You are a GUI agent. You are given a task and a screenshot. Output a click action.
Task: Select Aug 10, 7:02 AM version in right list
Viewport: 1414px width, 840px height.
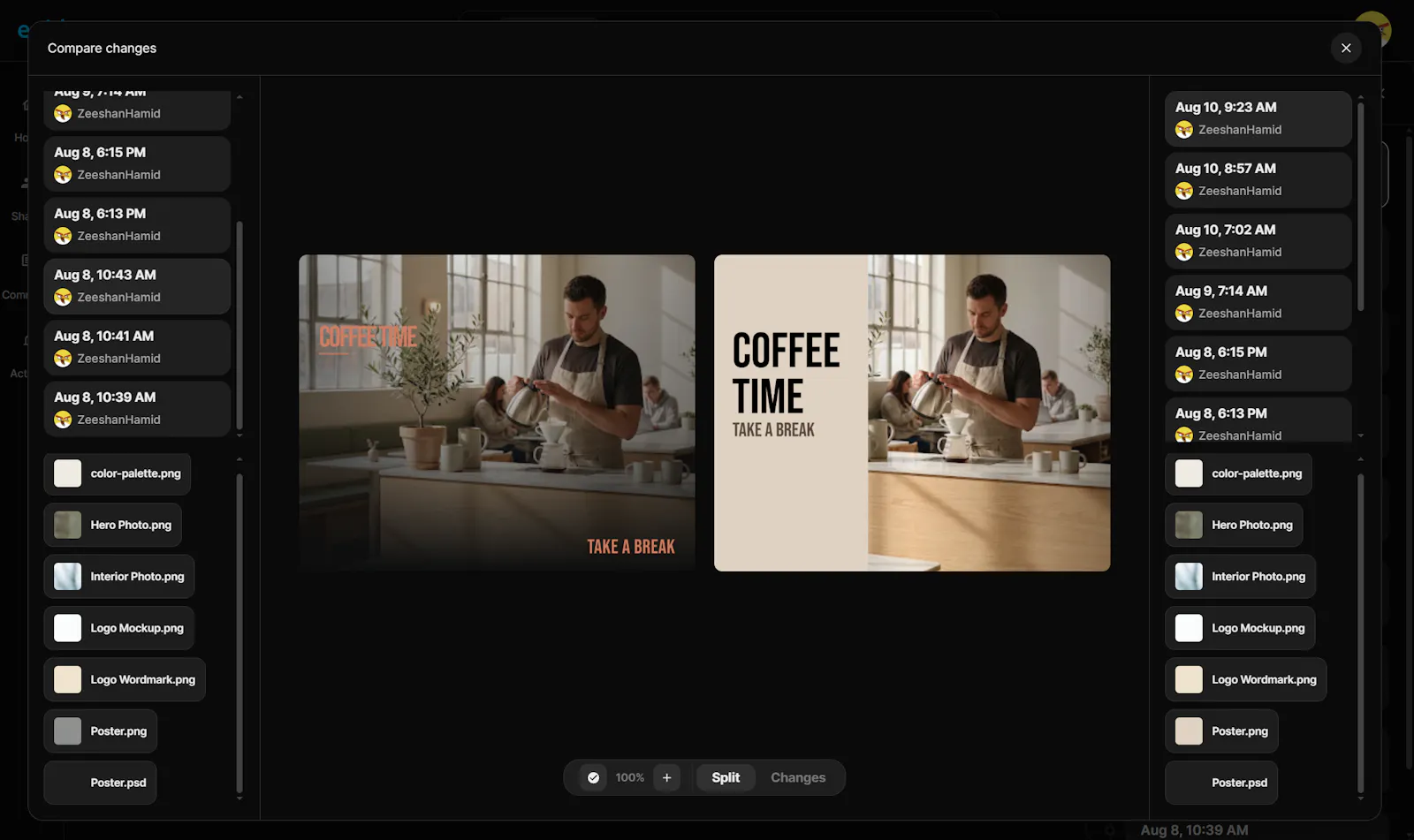coord(1258,240)
